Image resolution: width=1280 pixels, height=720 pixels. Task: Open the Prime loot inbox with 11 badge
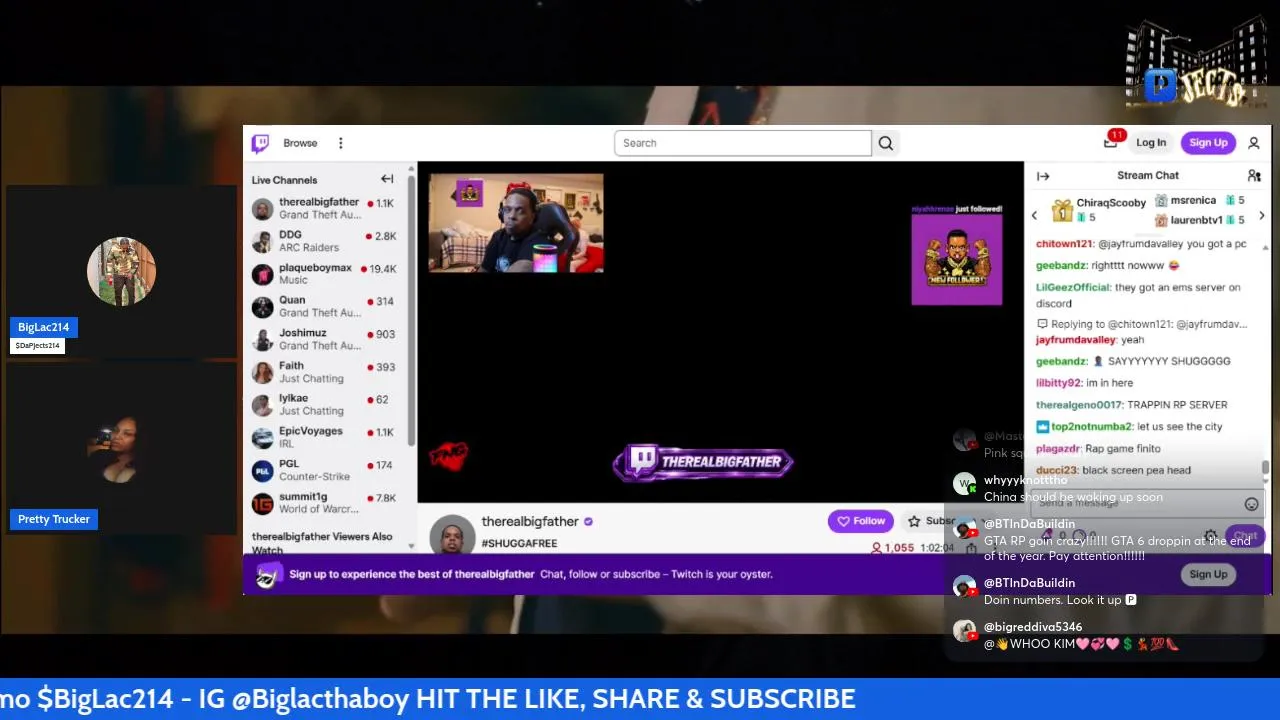click(1111, 142)
